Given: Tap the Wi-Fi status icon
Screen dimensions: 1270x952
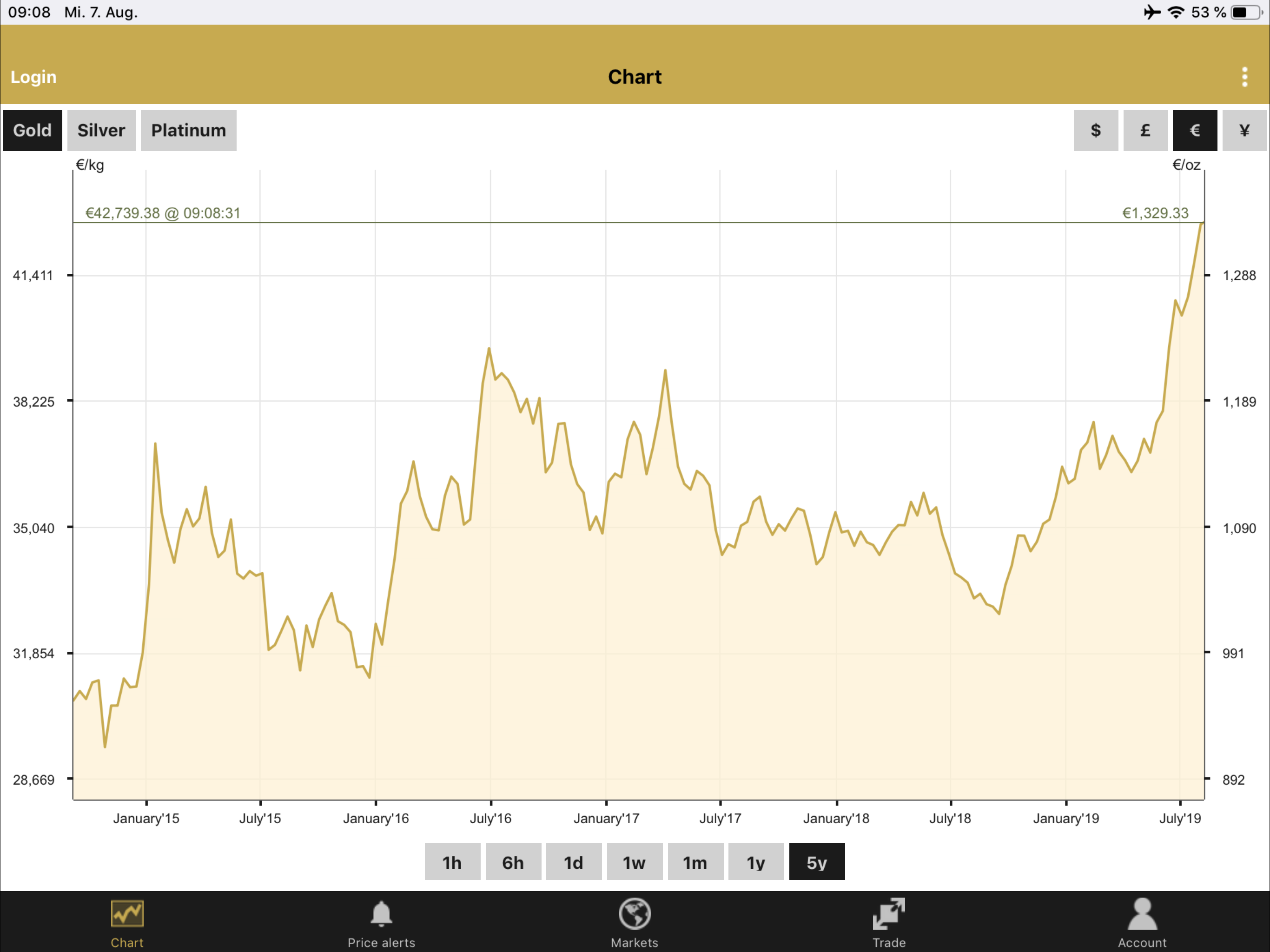Looking at the screenshot, I should click(x=1177, y=12).
